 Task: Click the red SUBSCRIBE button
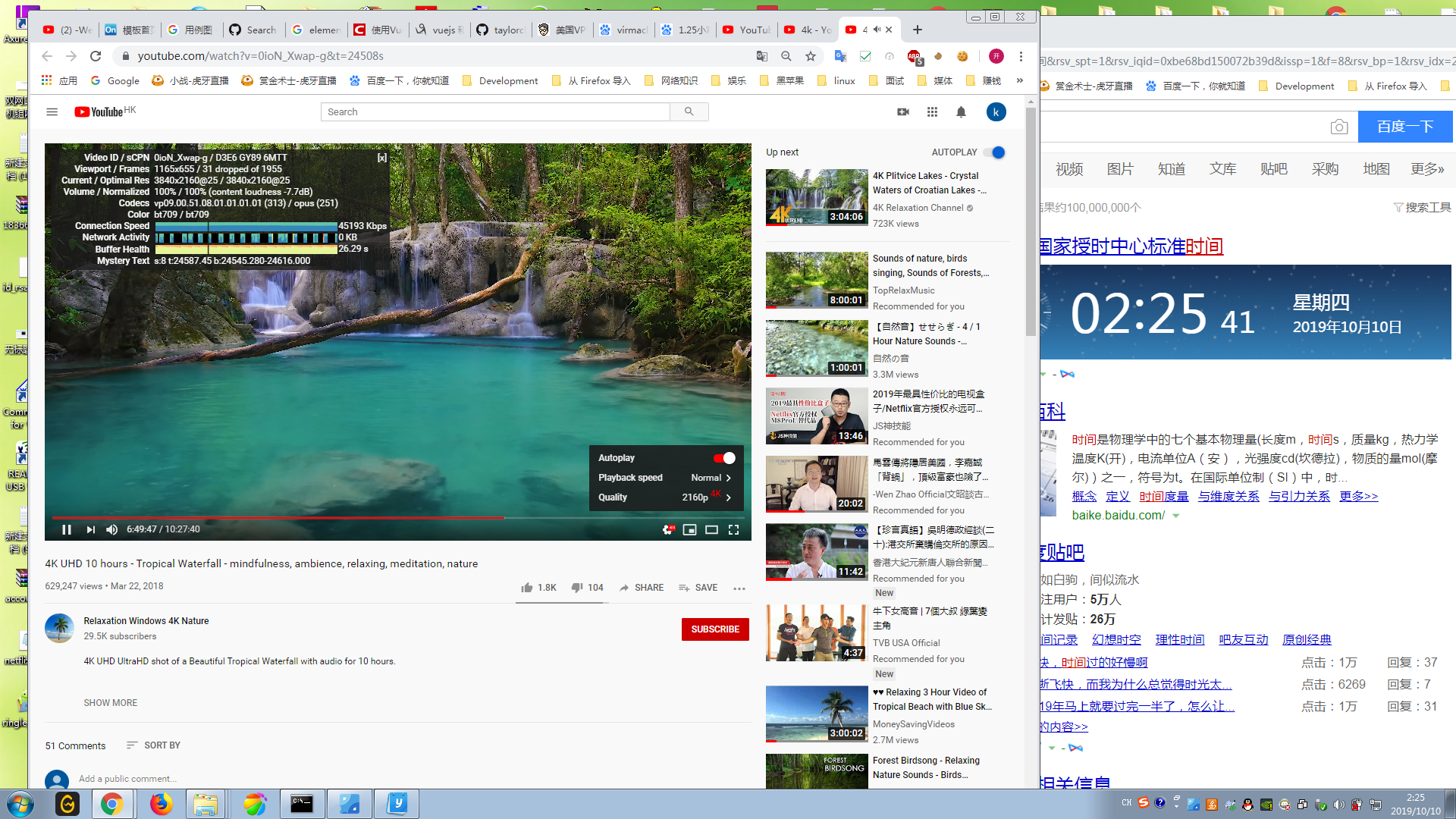click(x=714, y=629)
